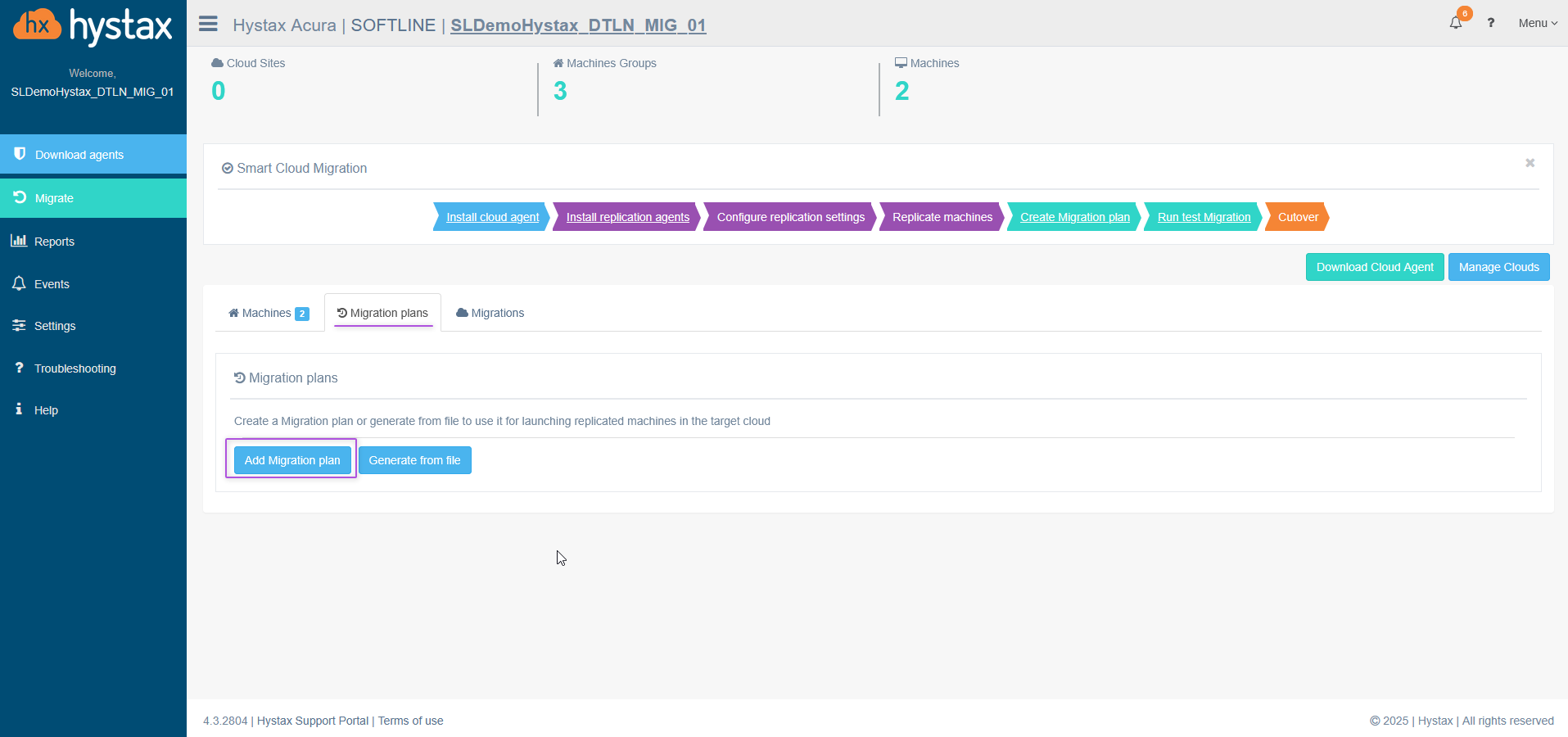Open Troubleshooting in the sidebar
Viewport: 1568px width, 737px height.
click(x=75, y=368)
